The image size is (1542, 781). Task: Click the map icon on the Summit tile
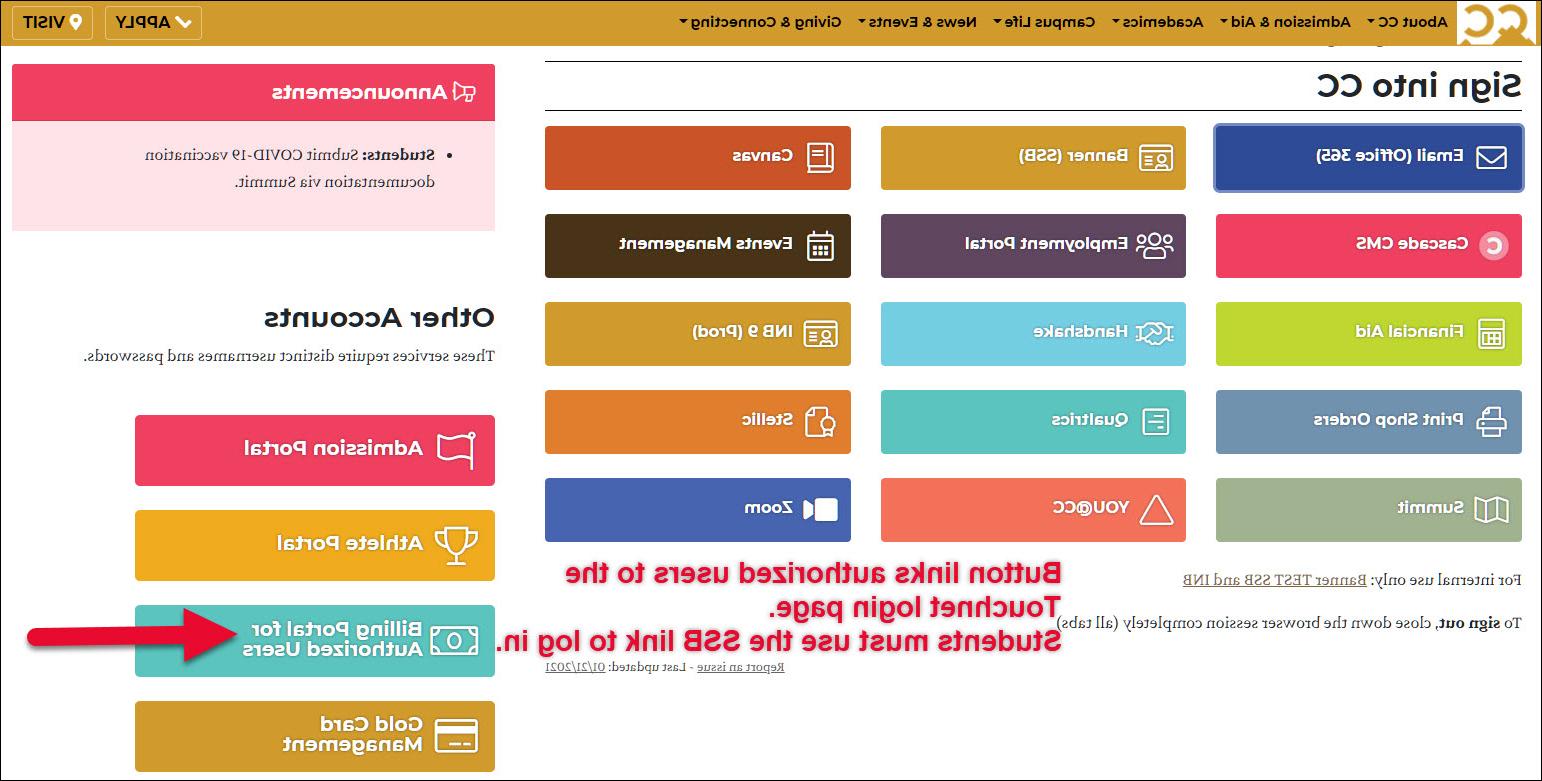(x=1491, y=509)
